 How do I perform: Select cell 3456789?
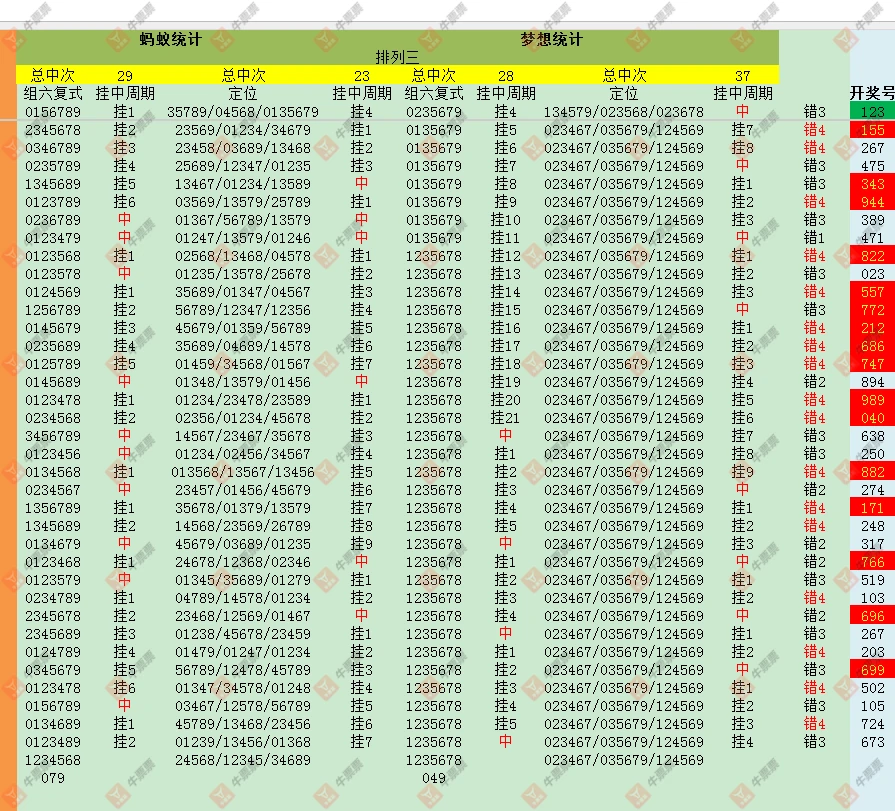coord(53,436)
